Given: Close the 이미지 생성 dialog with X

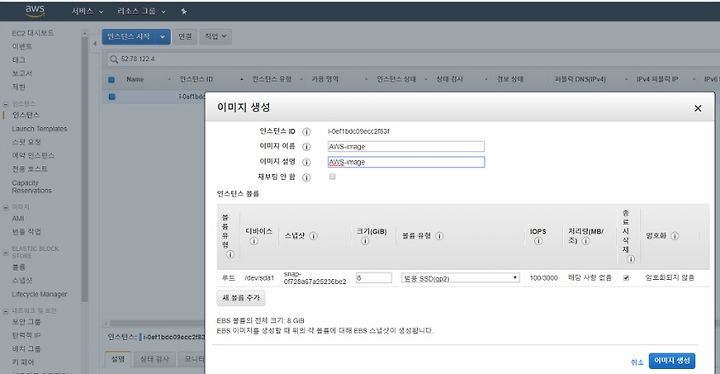Looking at the screenshot, I should [x=698, y=108].
